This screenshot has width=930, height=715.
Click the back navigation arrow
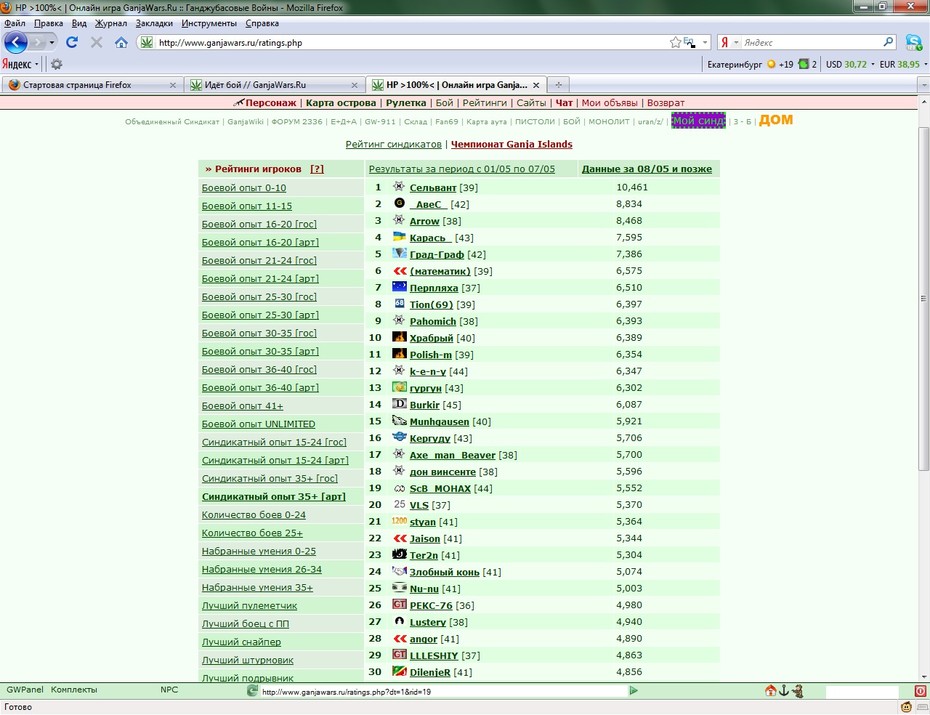coord(16,42)
